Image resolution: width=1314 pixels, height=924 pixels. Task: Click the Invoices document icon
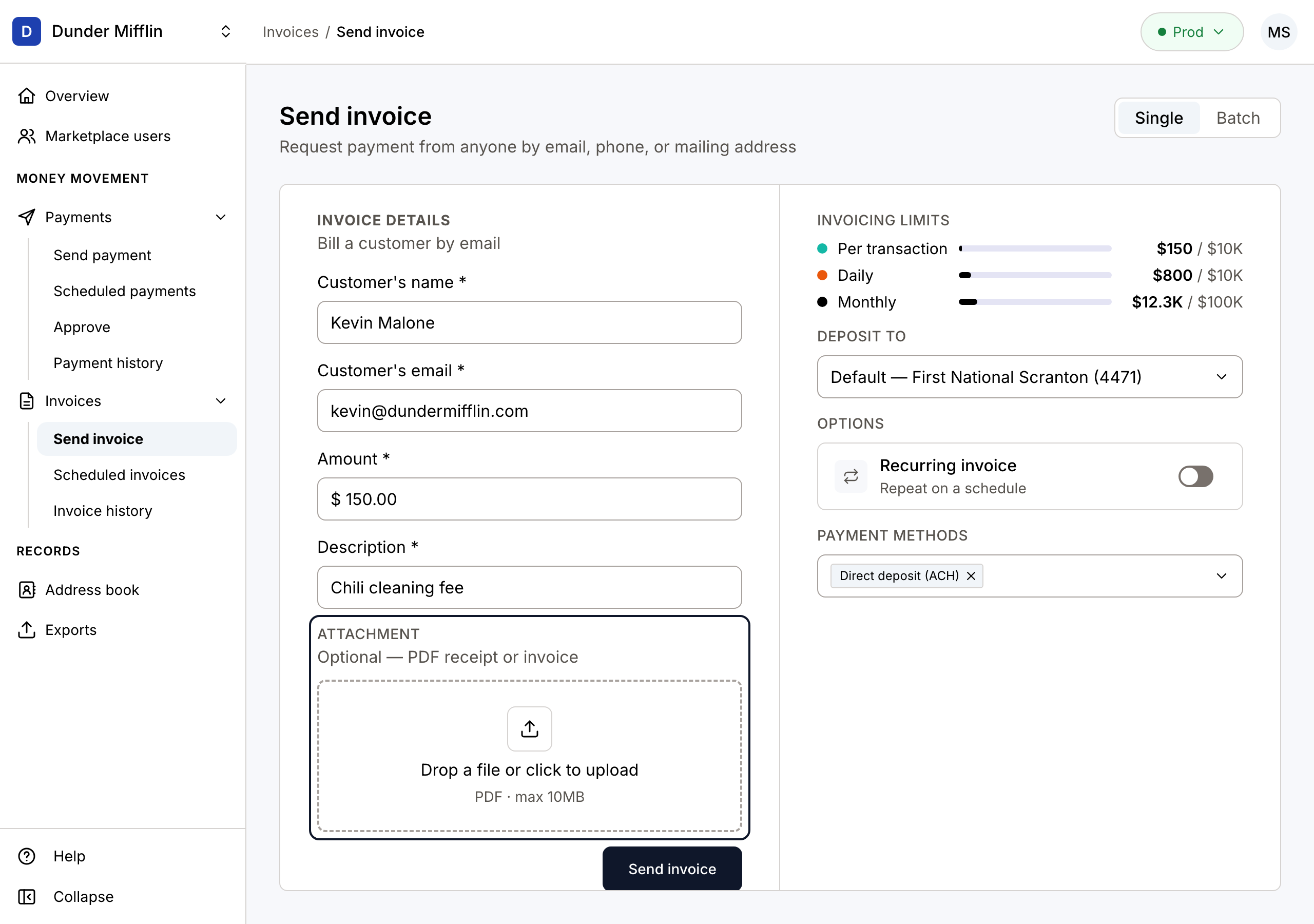coord(26,401)
